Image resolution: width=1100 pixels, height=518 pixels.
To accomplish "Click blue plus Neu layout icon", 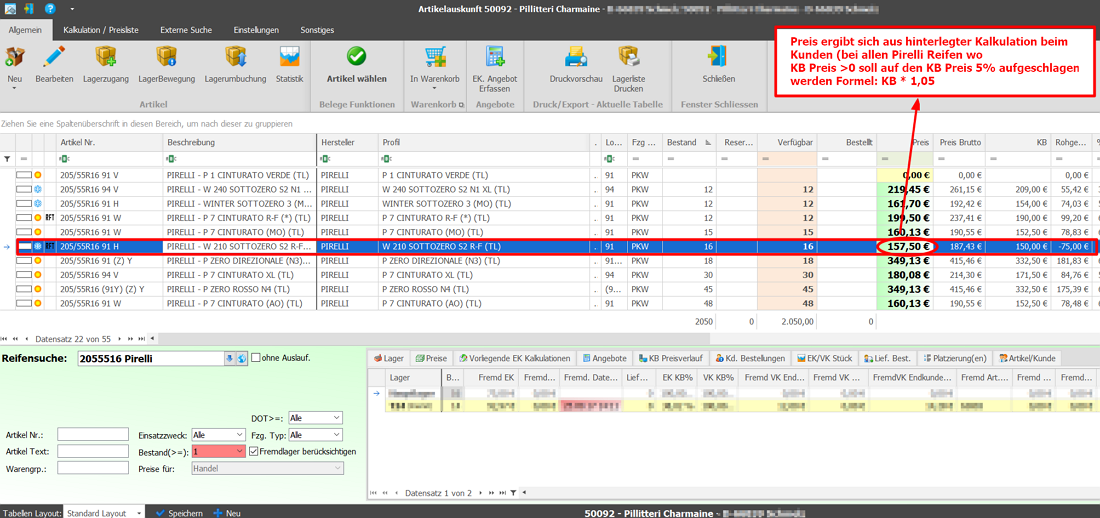I will coord(217,513).
